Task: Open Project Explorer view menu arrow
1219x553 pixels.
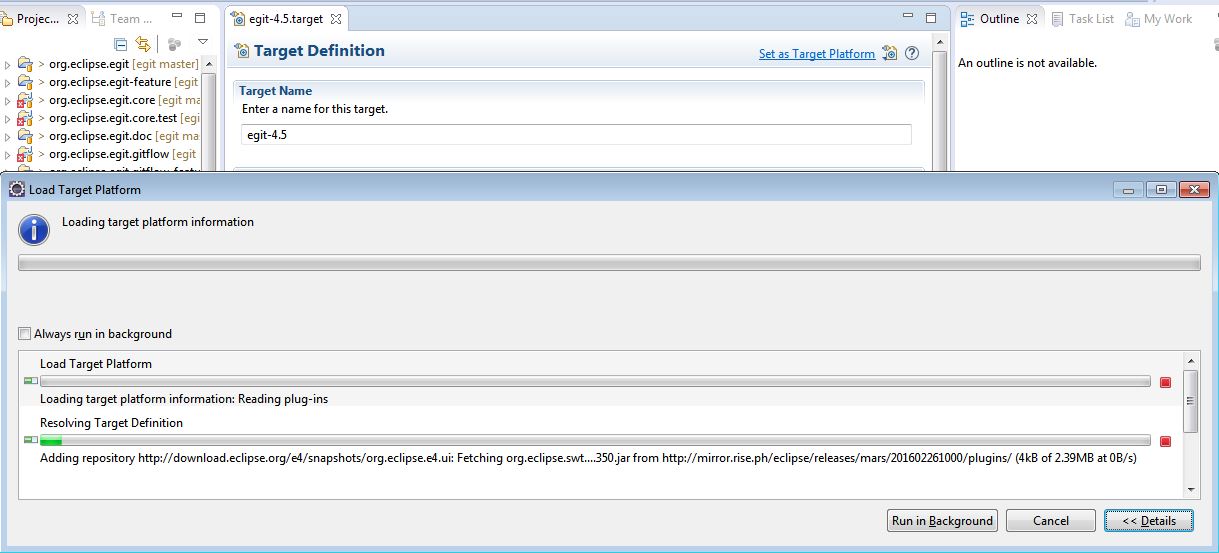Action: [x=203, y=42]
